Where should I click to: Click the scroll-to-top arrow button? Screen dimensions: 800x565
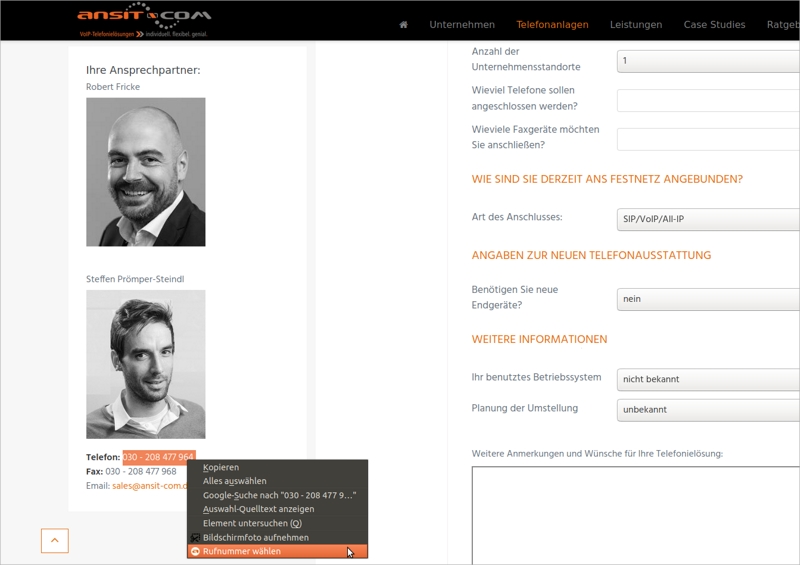point(55,541)
